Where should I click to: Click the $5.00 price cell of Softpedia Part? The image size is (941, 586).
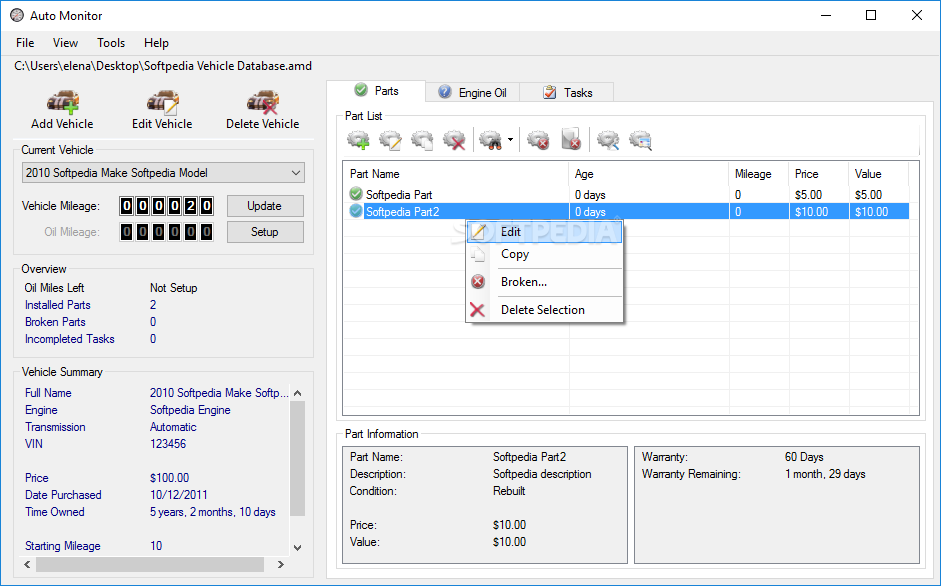click(808, 195)
